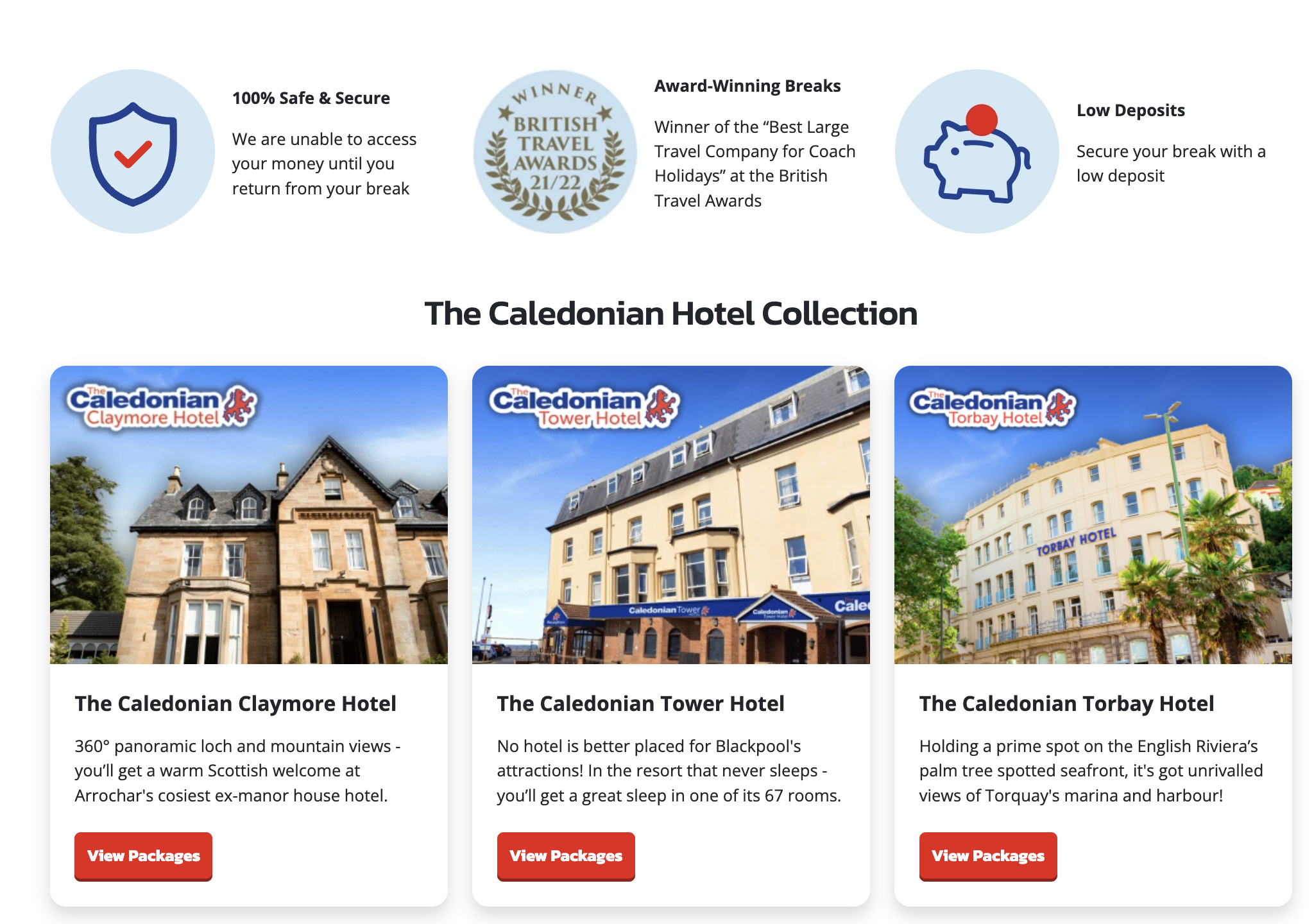This screenshot has height=924, width=1314.
Task: Open the Tower Hotel building photo
Action: 671,515
